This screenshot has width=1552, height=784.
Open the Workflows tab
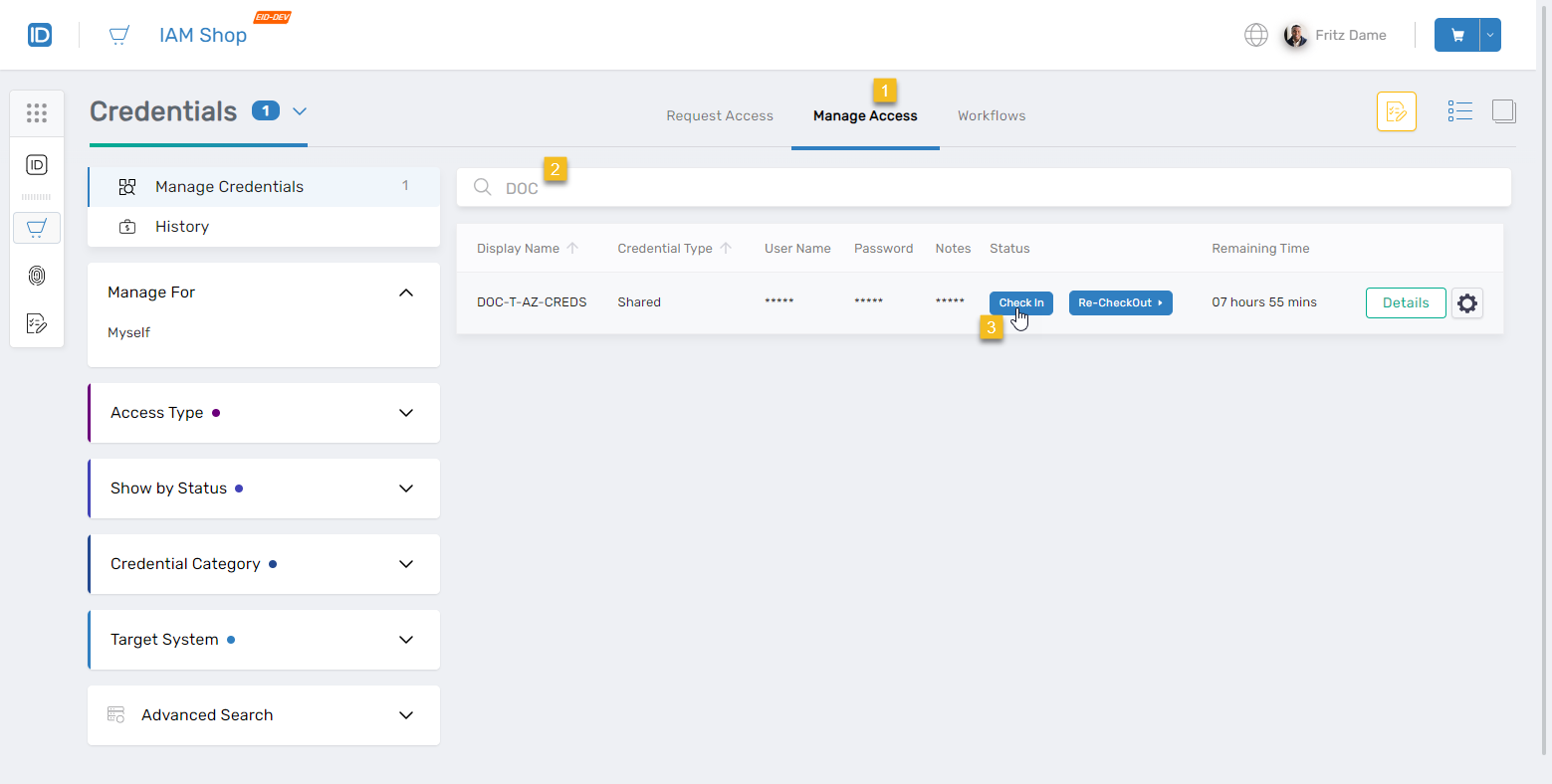tap(991, 115)
